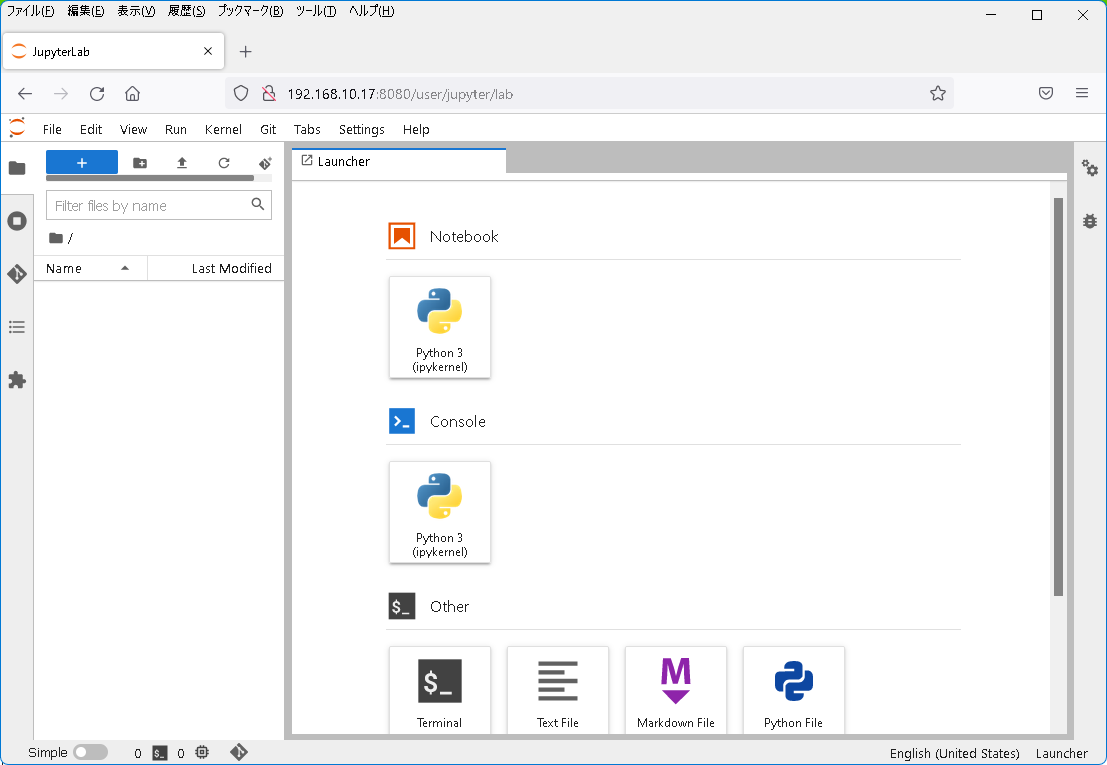Create a New Folder with toolbar icon
This screenshot has height=765, width=1107.
coord(140,163)
